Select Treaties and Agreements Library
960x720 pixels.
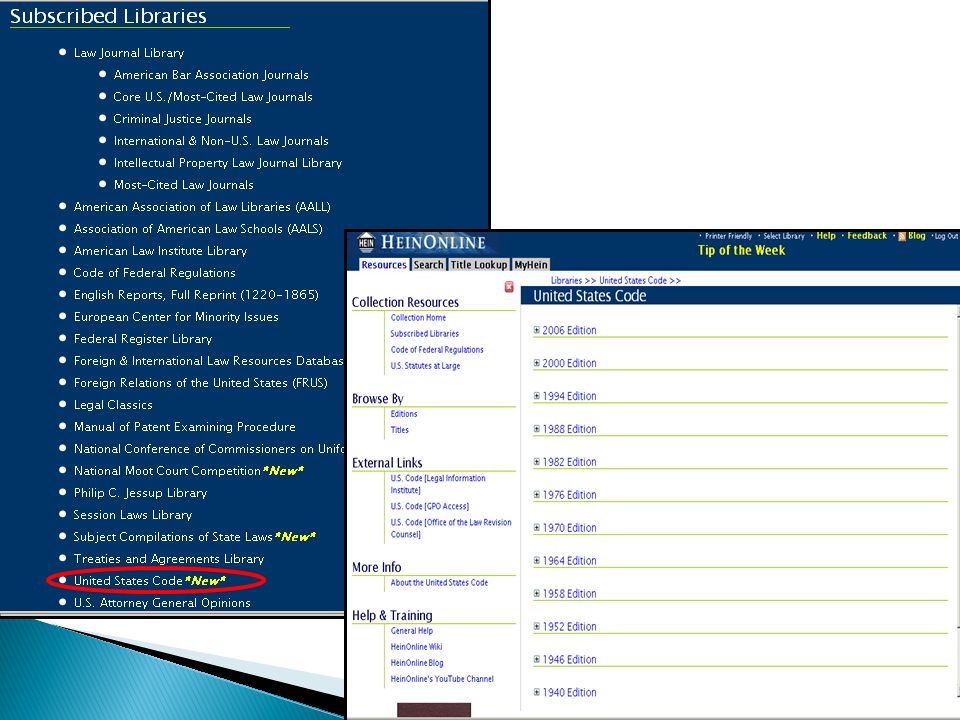[x=169, y=559]
